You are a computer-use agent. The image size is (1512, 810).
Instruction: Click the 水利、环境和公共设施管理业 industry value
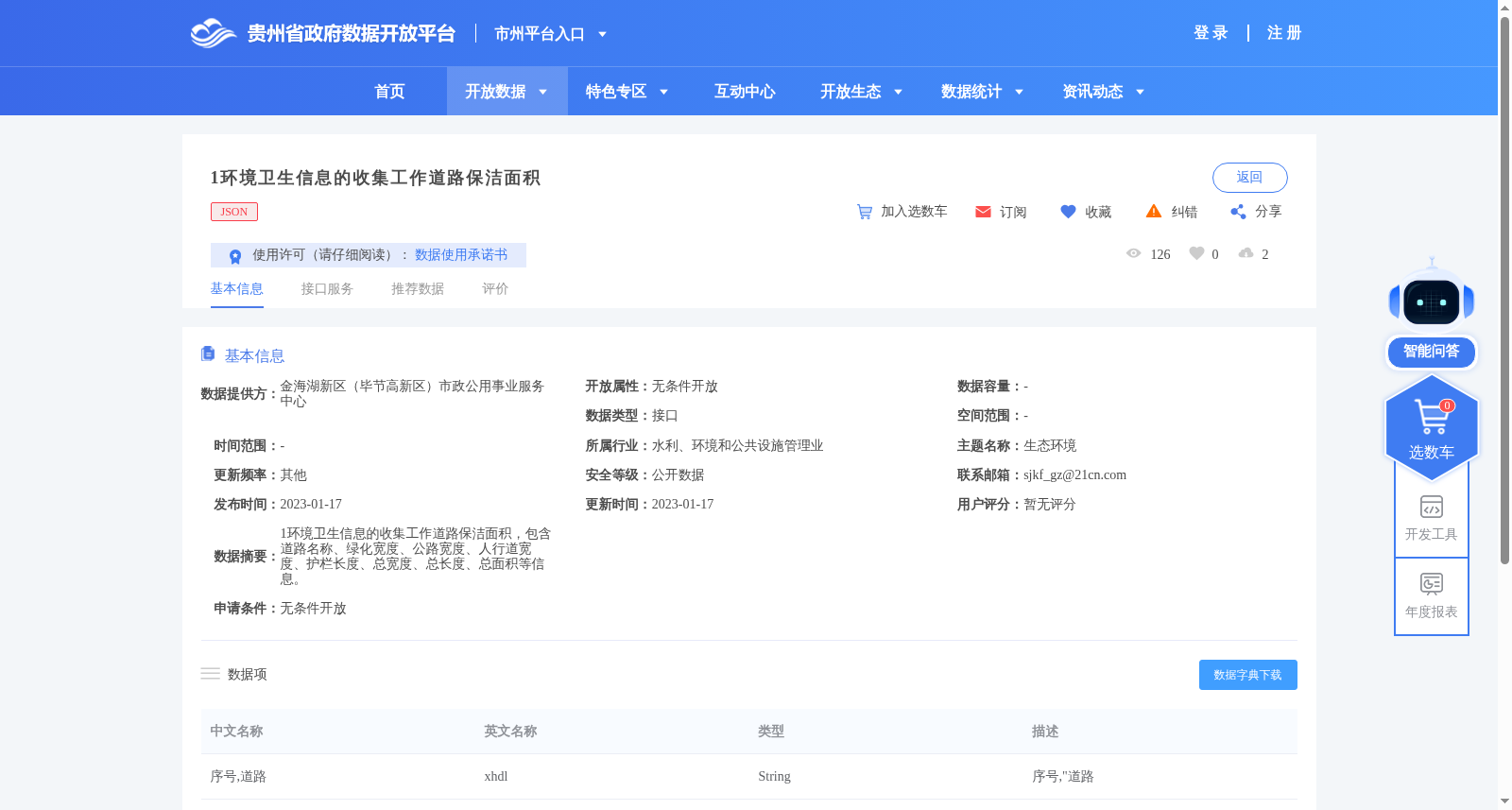tap(738, 446)
